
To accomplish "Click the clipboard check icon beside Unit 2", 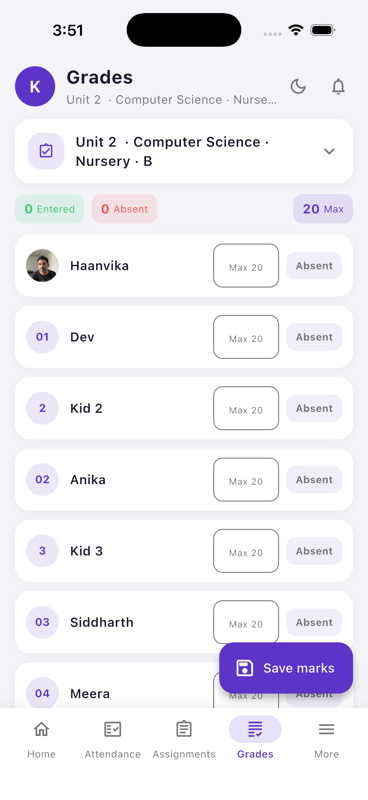I will click(x=46, y=151).
